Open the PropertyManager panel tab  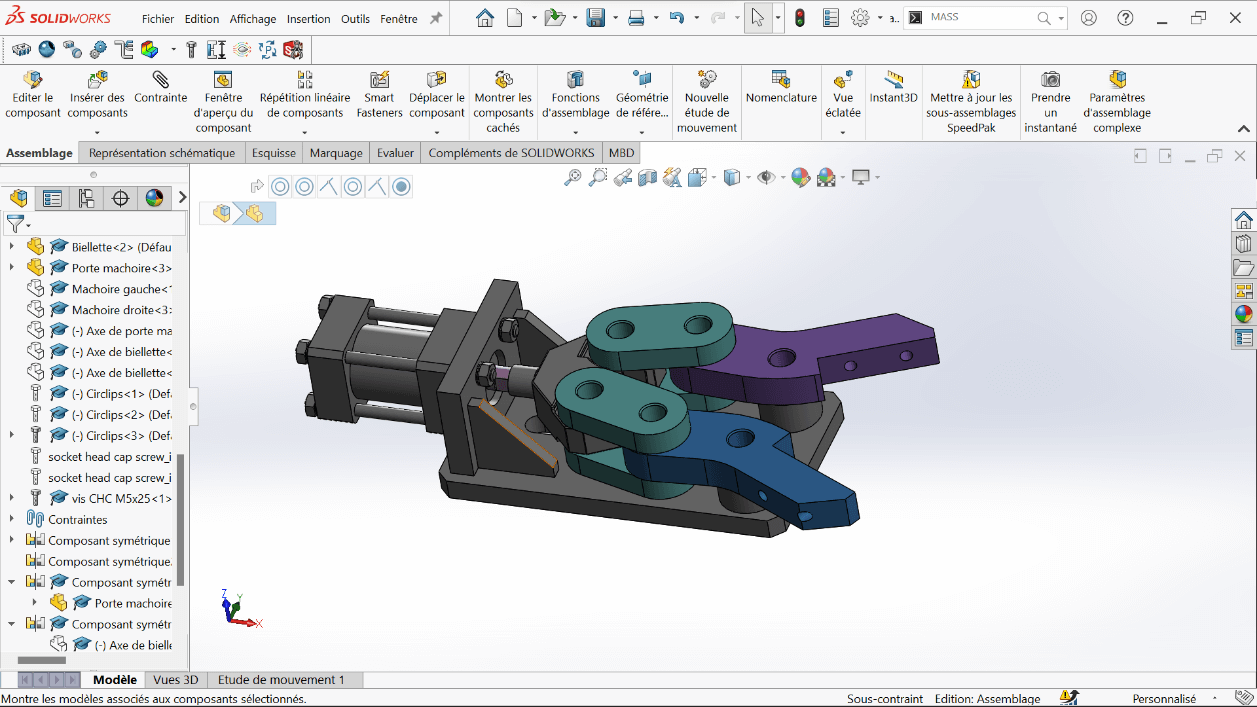[x=52, y=198]
